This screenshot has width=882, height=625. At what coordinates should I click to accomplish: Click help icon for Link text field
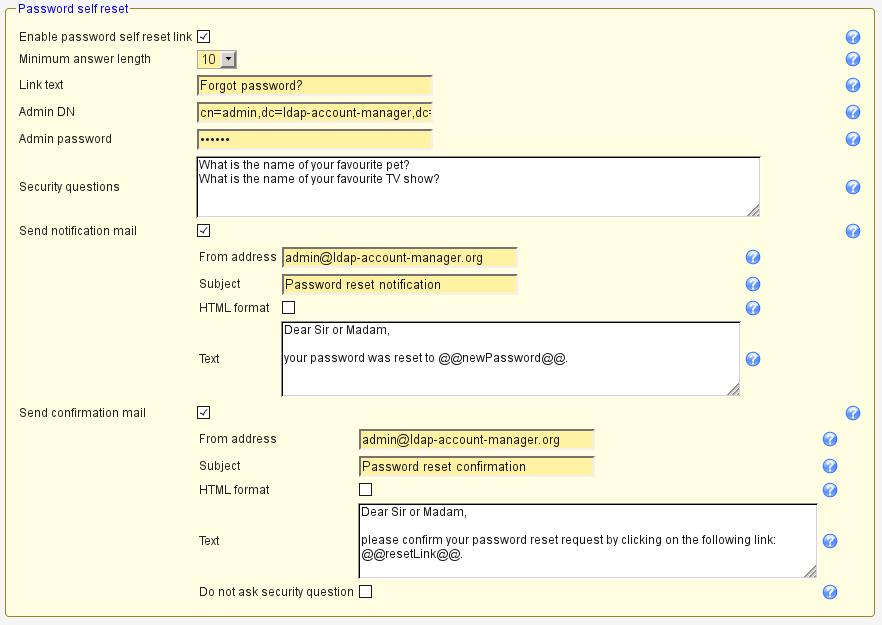[x=853, y=85]
